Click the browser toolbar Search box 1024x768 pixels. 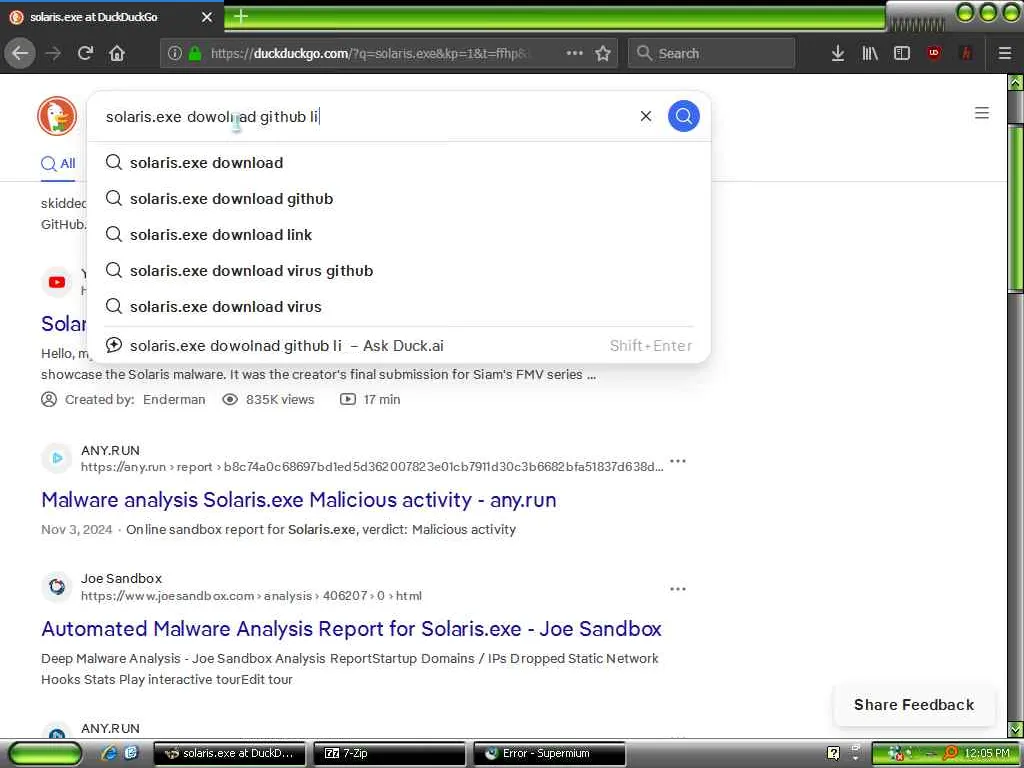[711, 54]
